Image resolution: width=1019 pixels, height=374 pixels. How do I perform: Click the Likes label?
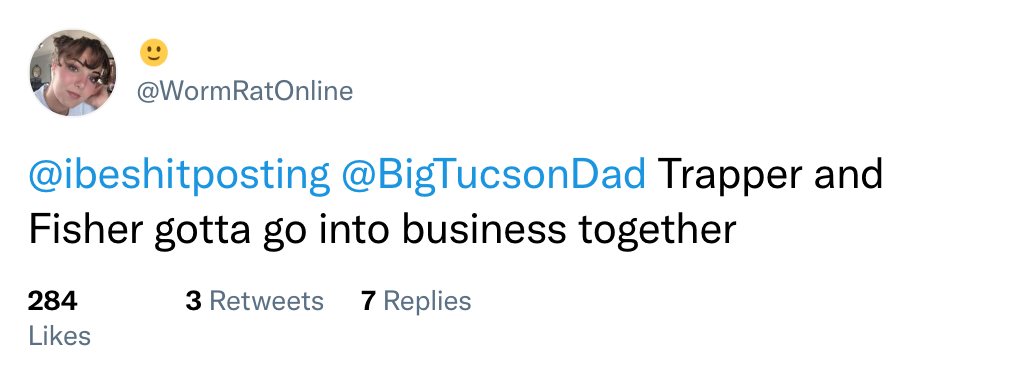[60, 336]
